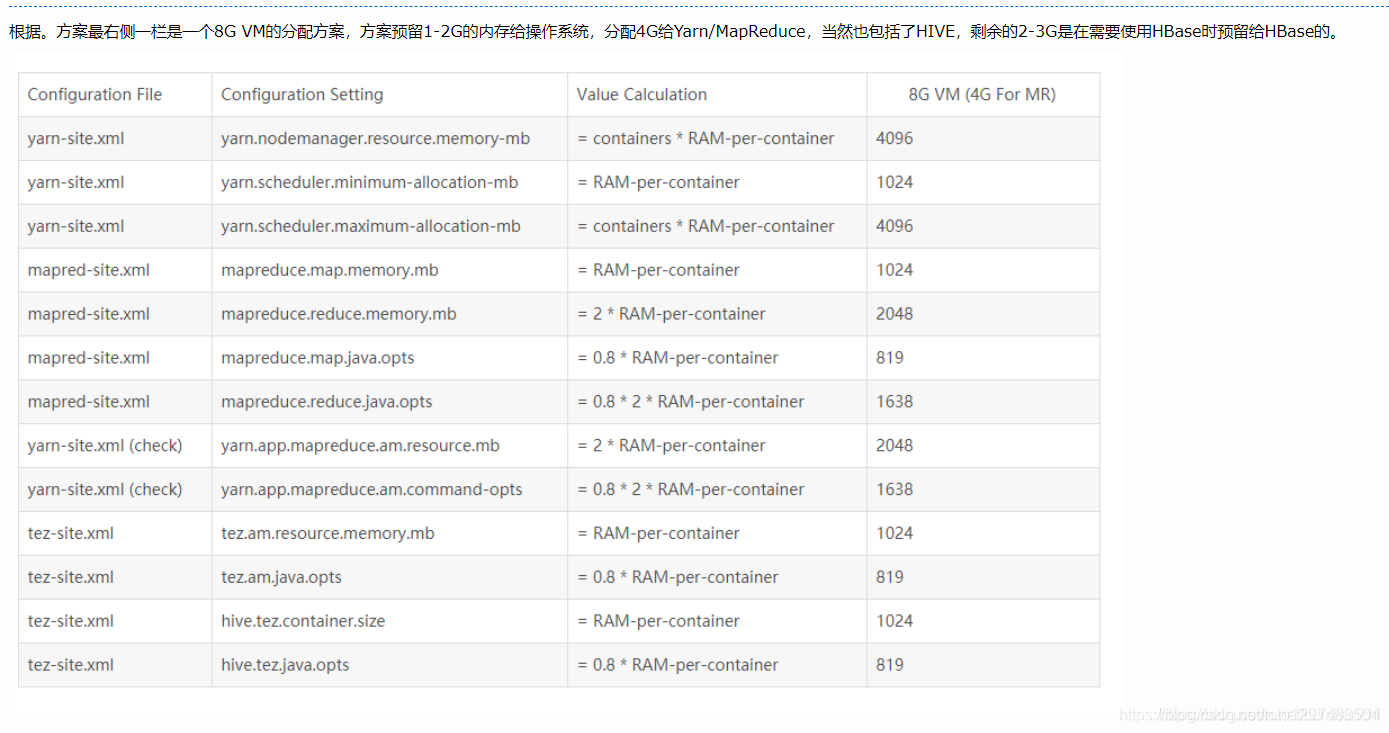Click "= RAM-per-container" in hive.tez.container.size row
Image resolution: width=1389 pixels, height=733 pixels.
pyautogui.click(x=658, y=621)
